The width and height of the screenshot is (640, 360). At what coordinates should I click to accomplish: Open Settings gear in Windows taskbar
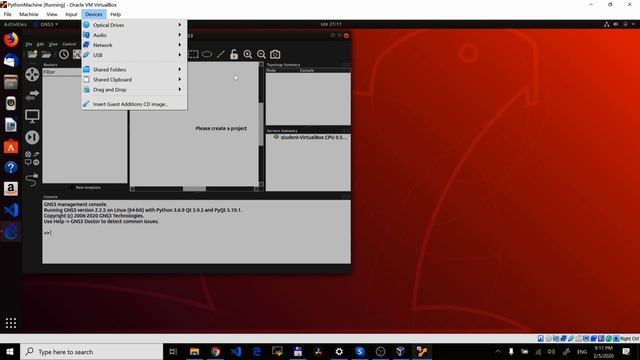point(339,352)
